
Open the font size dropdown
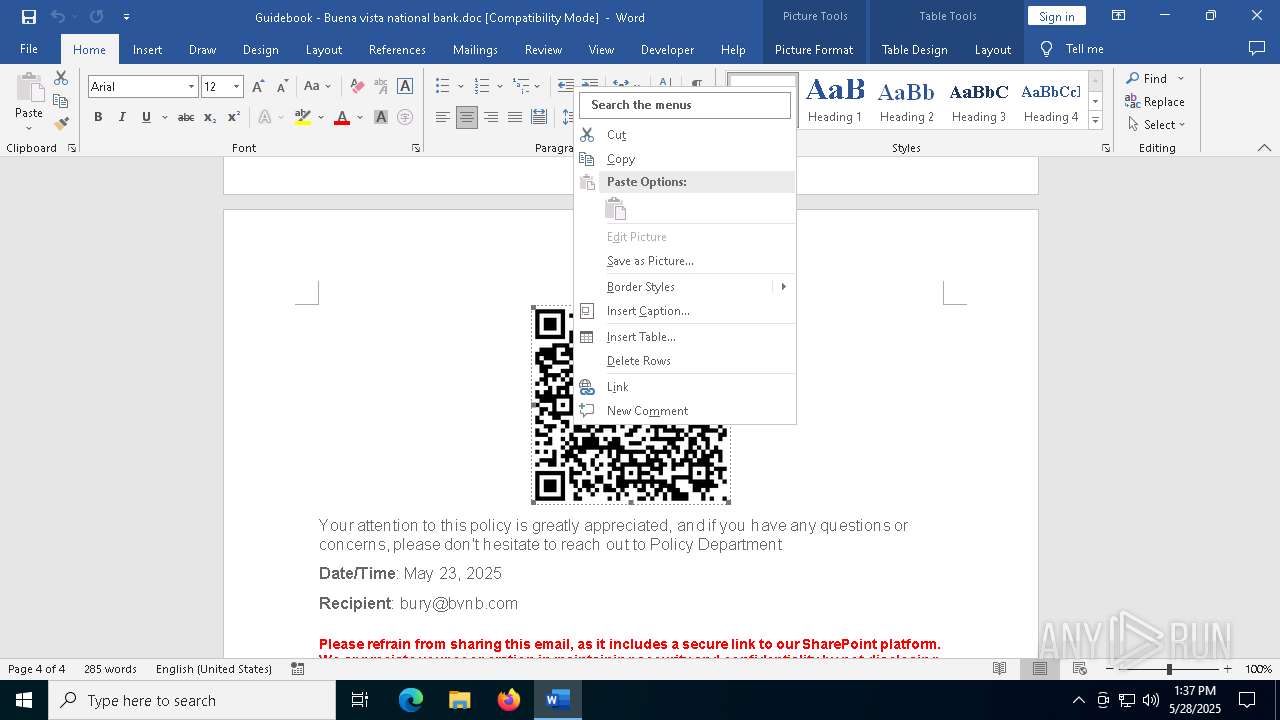click(x=236, y=87)
